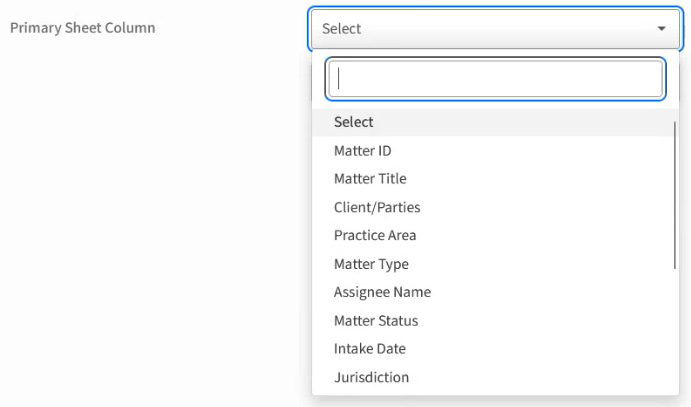This screenshot has height=407, width=691.
Task: Choose the highlighted 'Select' default option
Action: tap(354, 122)
